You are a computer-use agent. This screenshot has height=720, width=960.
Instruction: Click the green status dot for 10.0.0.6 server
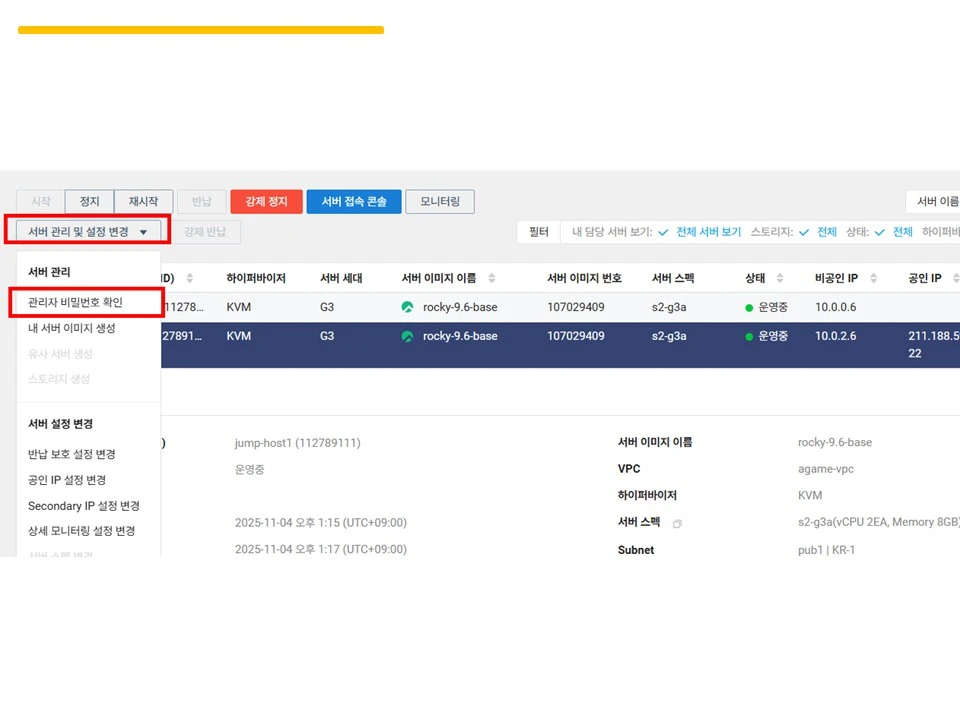(749, 307)
